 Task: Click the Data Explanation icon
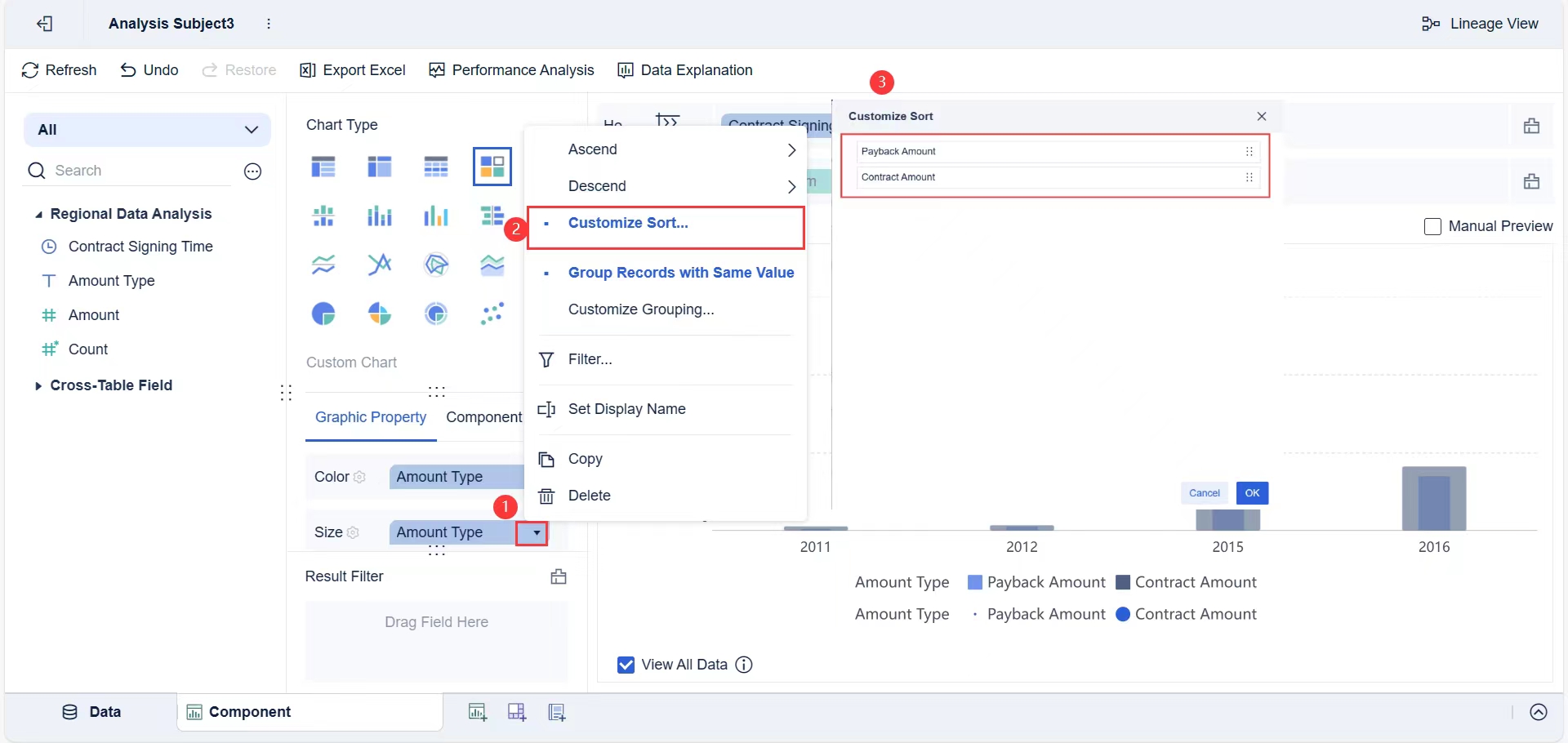[626, 70]
